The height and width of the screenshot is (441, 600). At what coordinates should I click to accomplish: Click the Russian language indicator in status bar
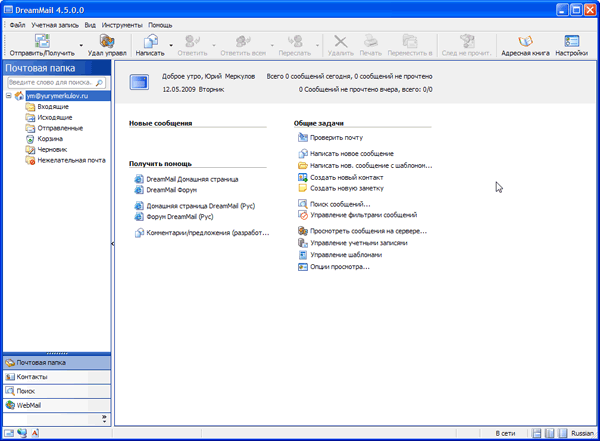click(582, 433)
